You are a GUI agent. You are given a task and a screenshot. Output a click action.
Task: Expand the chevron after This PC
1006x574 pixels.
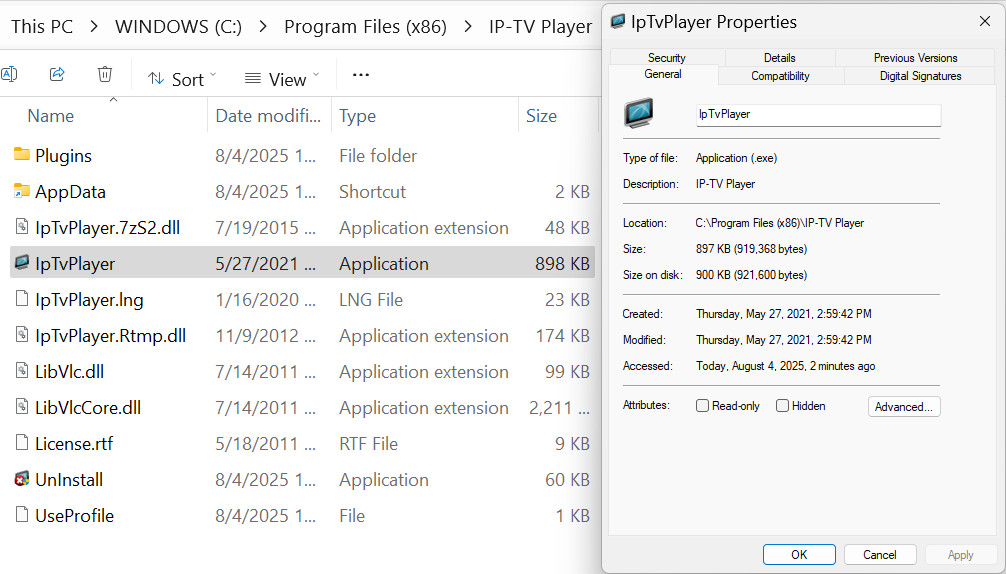point(94,26)
